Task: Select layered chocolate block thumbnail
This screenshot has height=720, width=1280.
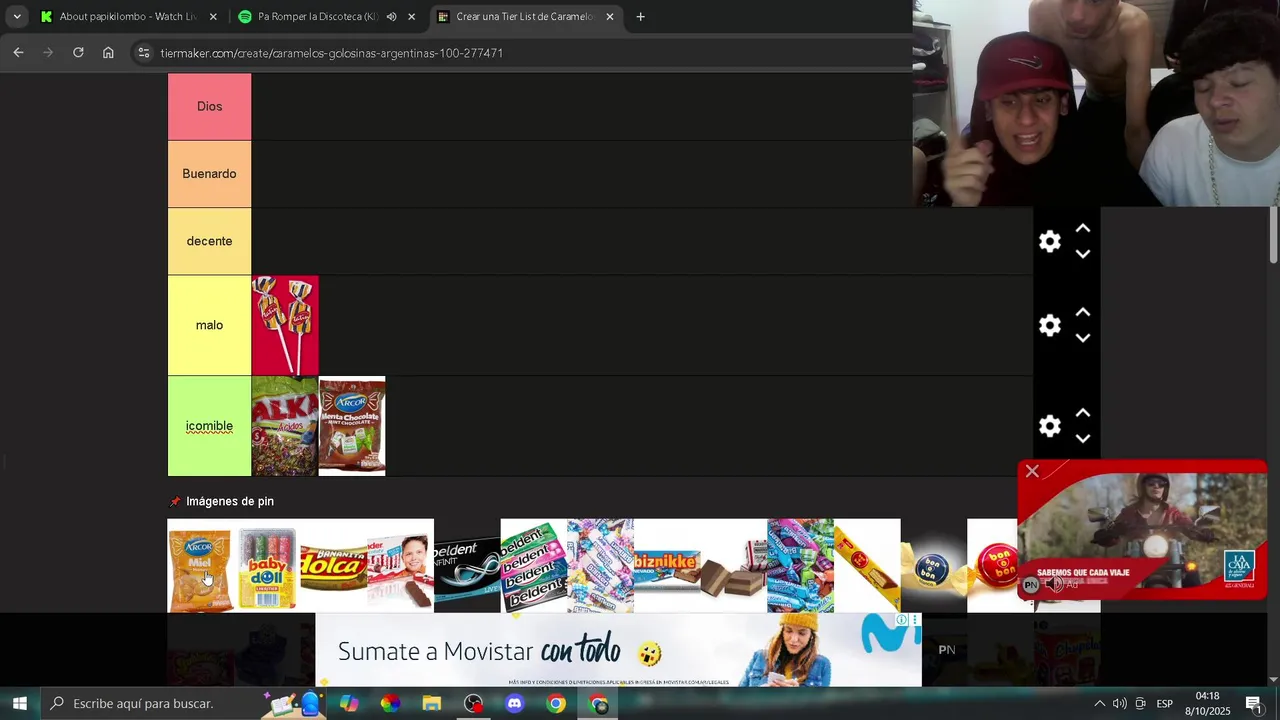Action: [x=734, y=565]
